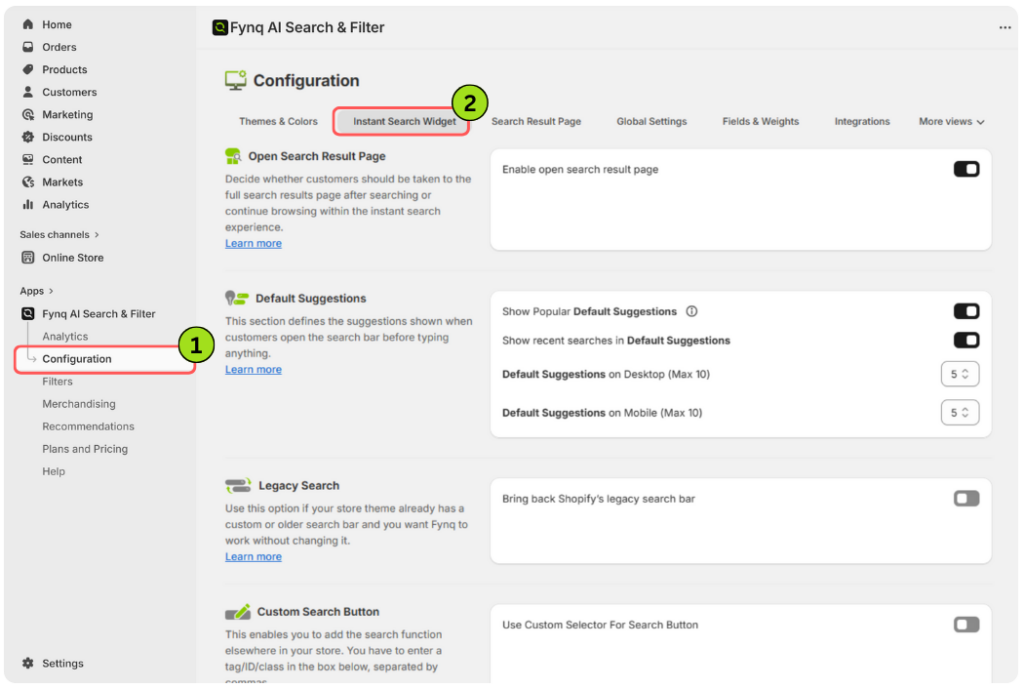Click the Fynq logo in page header

point(220,27)
